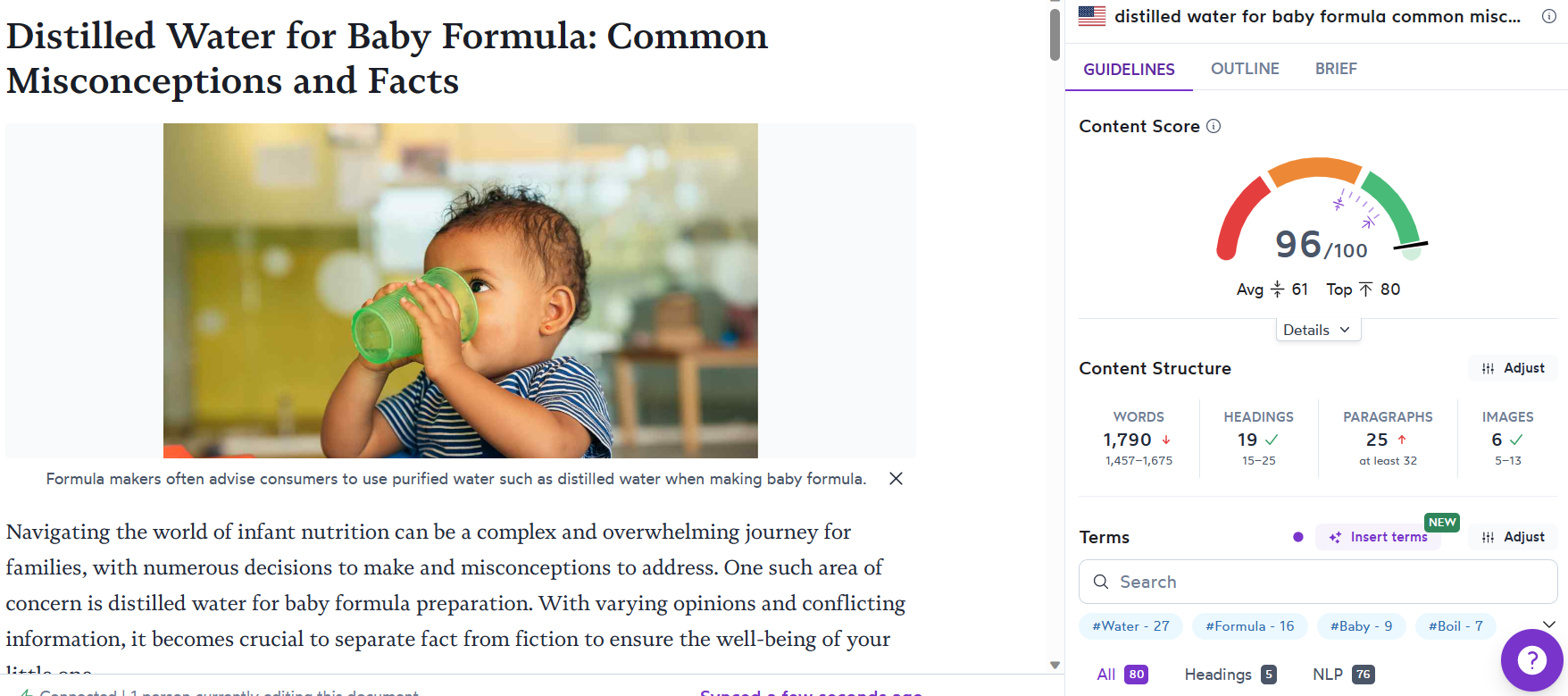Image resolution: width=1568 pixels, height=696 pixels.
Task: Adjust the Terms settings
Action: (x=1514, y=537)
